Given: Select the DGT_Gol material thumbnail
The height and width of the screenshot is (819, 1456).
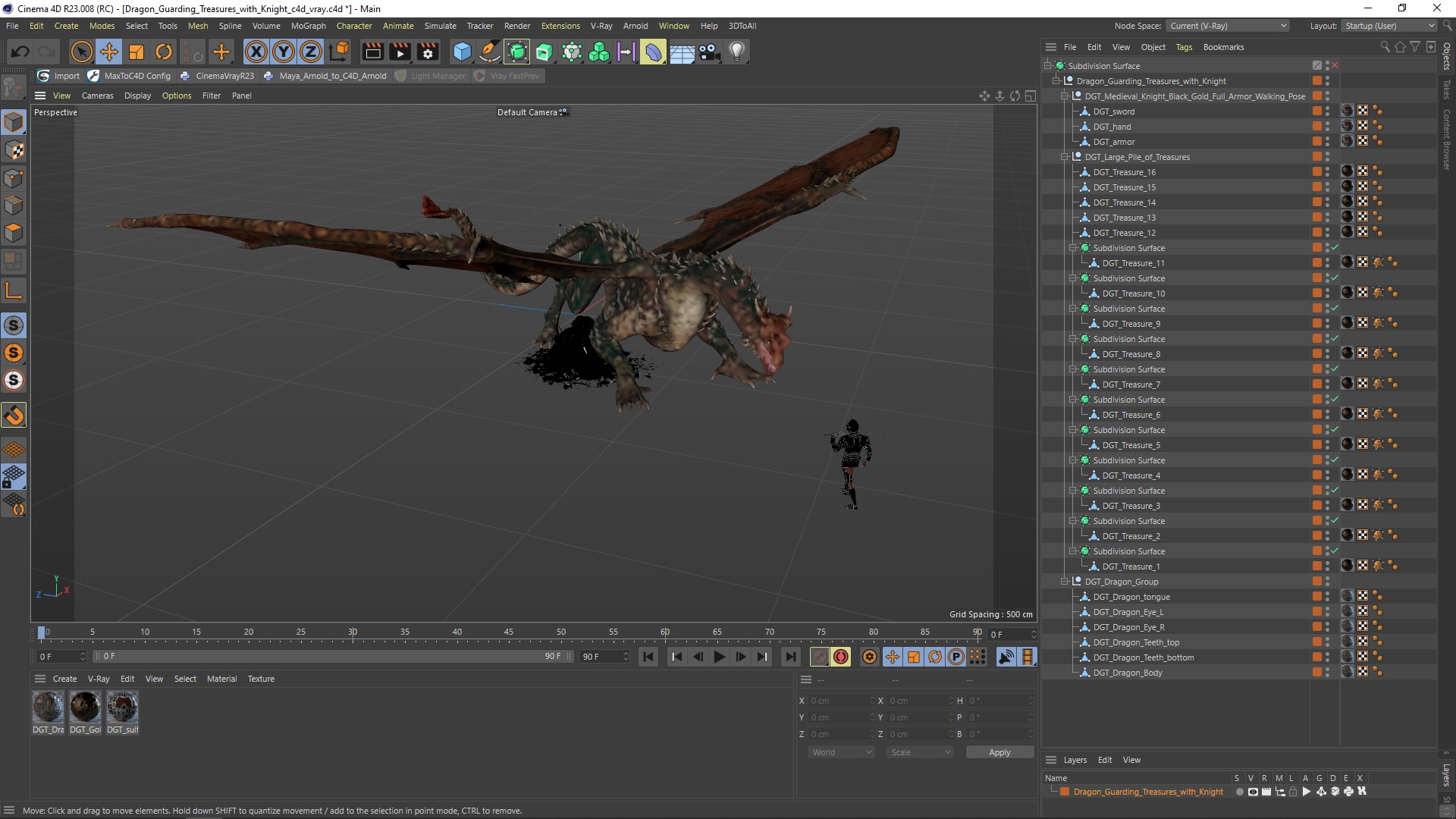Looking at the screenshot, I should pyautogui.click(x=85, y=707).
